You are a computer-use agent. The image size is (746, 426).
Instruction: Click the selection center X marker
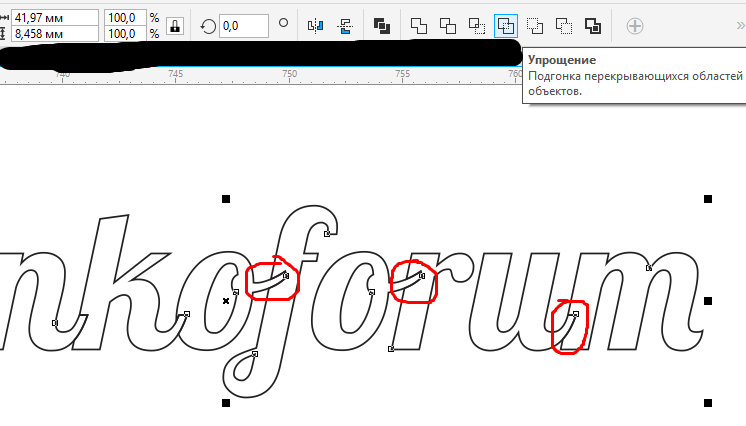[x=226, y=300]
